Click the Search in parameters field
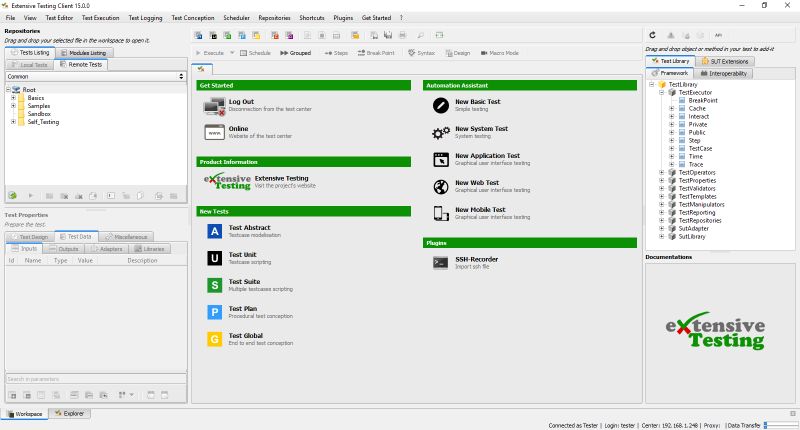This screenshot has width=800, height=430. 95,379
